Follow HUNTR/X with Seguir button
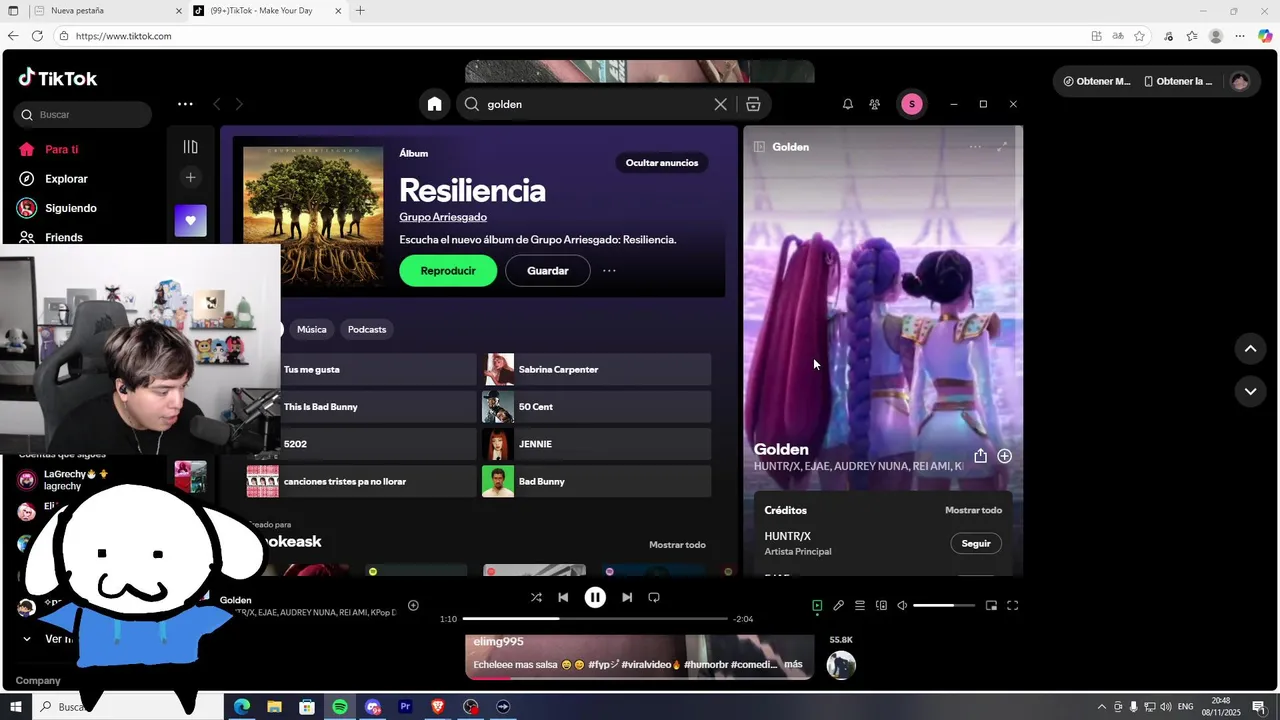This screenshot has width=1280, height=720. pos(976,544)
